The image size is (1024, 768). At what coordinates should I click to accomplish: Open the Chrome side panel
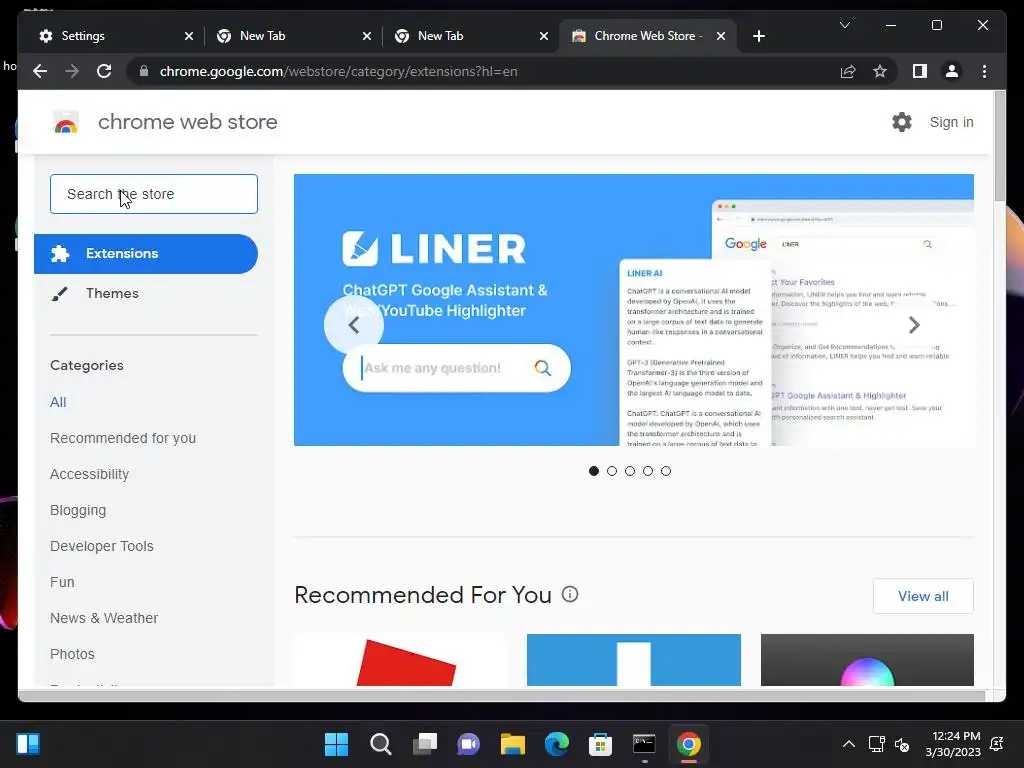tap(920, 71)
